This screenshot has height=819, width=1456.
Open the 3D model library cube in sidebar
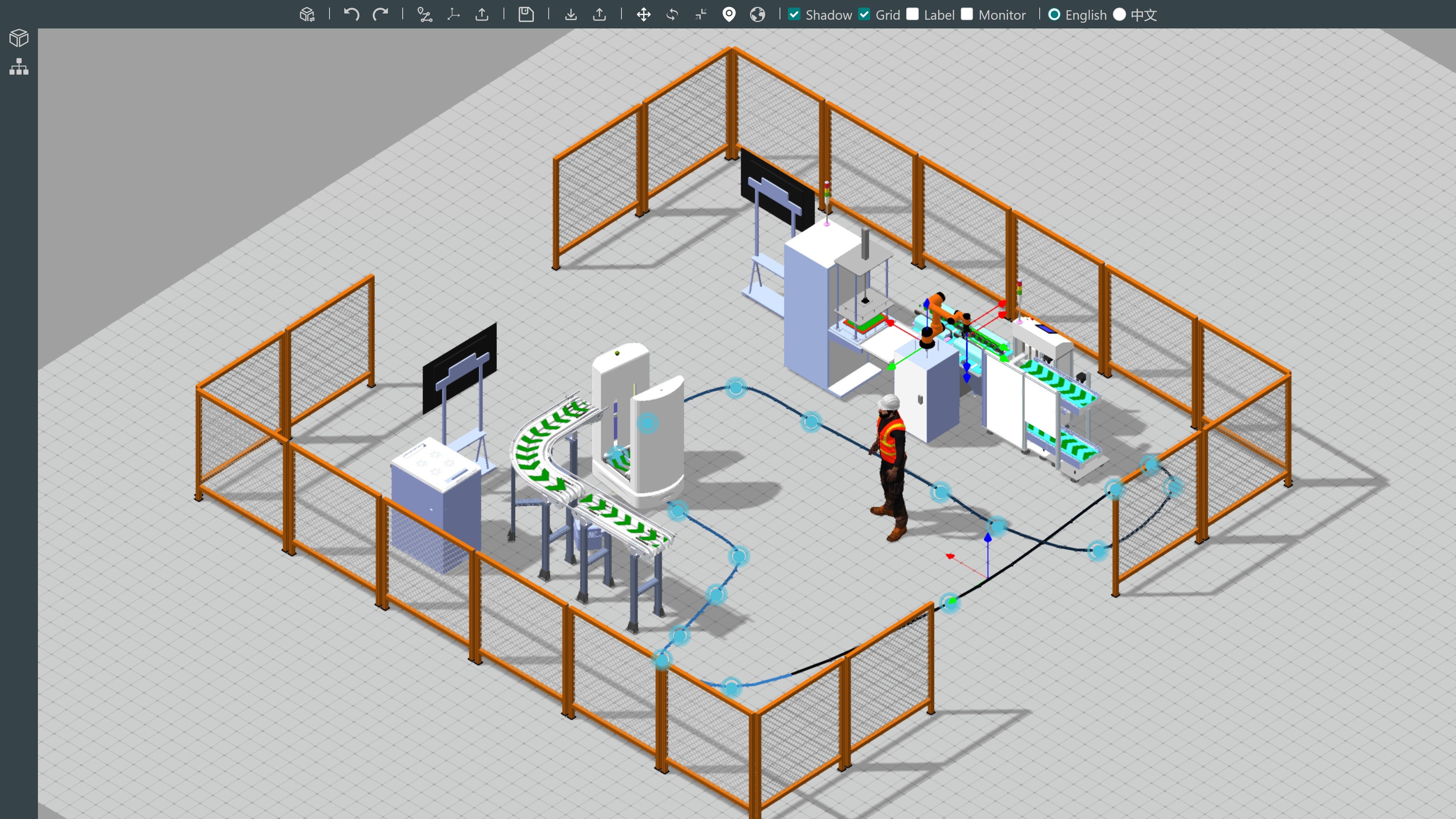(19, 38)
